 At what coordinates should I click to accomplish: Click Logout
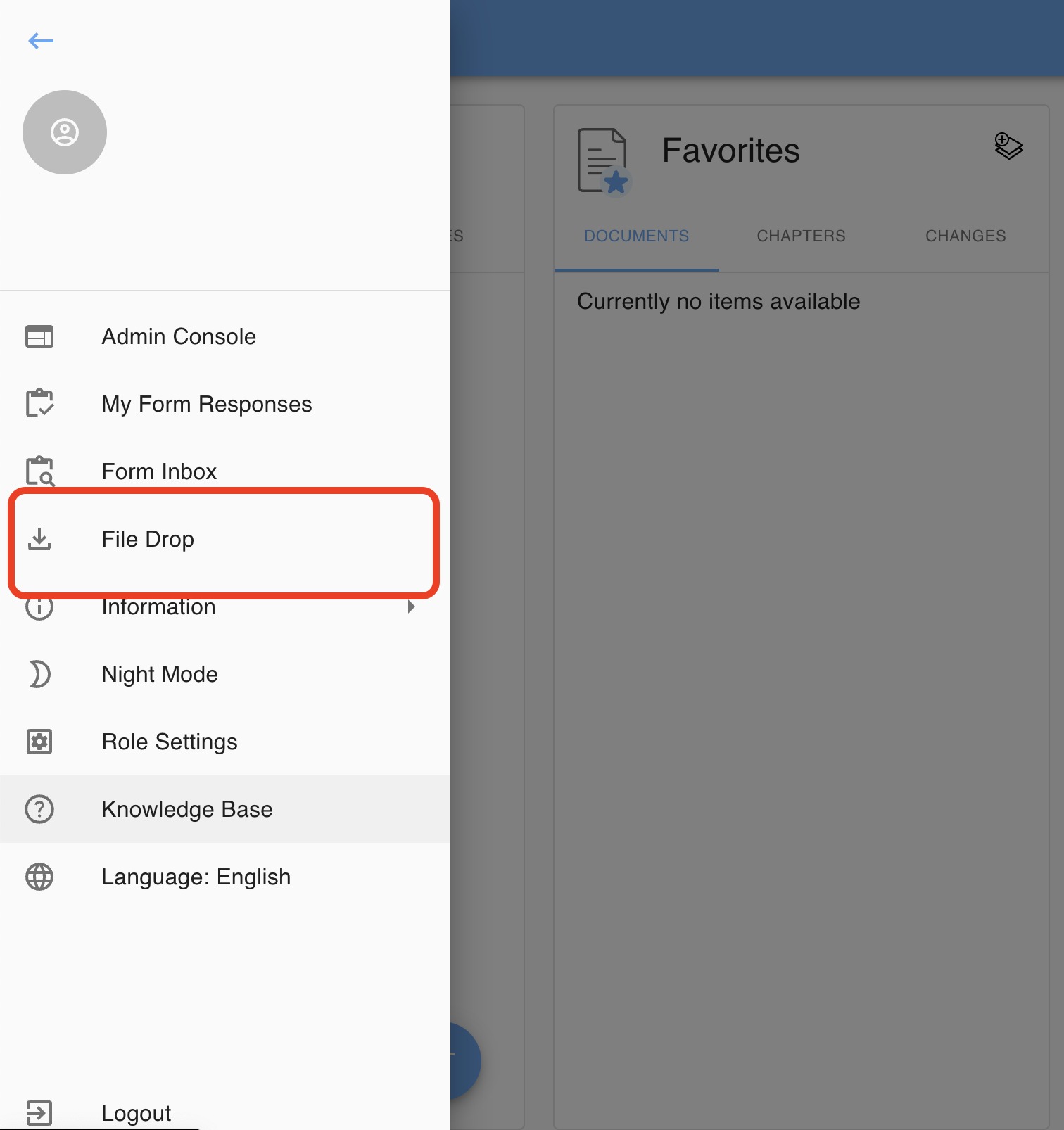pyautogui.click(x=136, y=1113)
